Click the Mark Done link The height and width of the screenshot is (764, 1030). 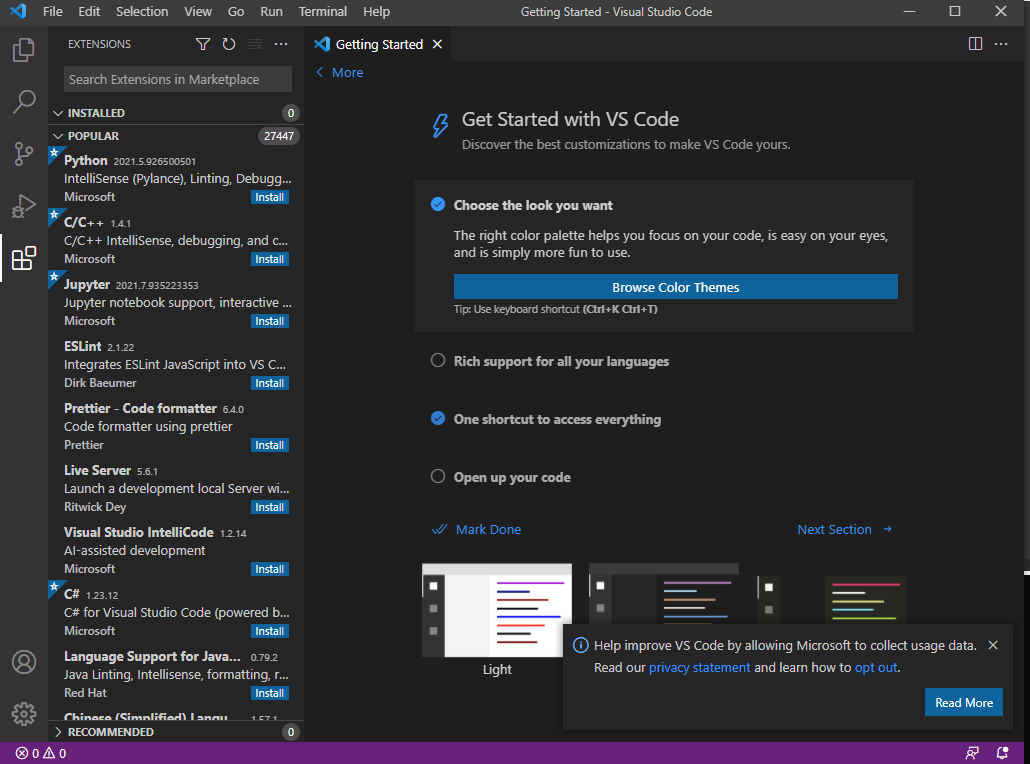click(x=488, y=529)
